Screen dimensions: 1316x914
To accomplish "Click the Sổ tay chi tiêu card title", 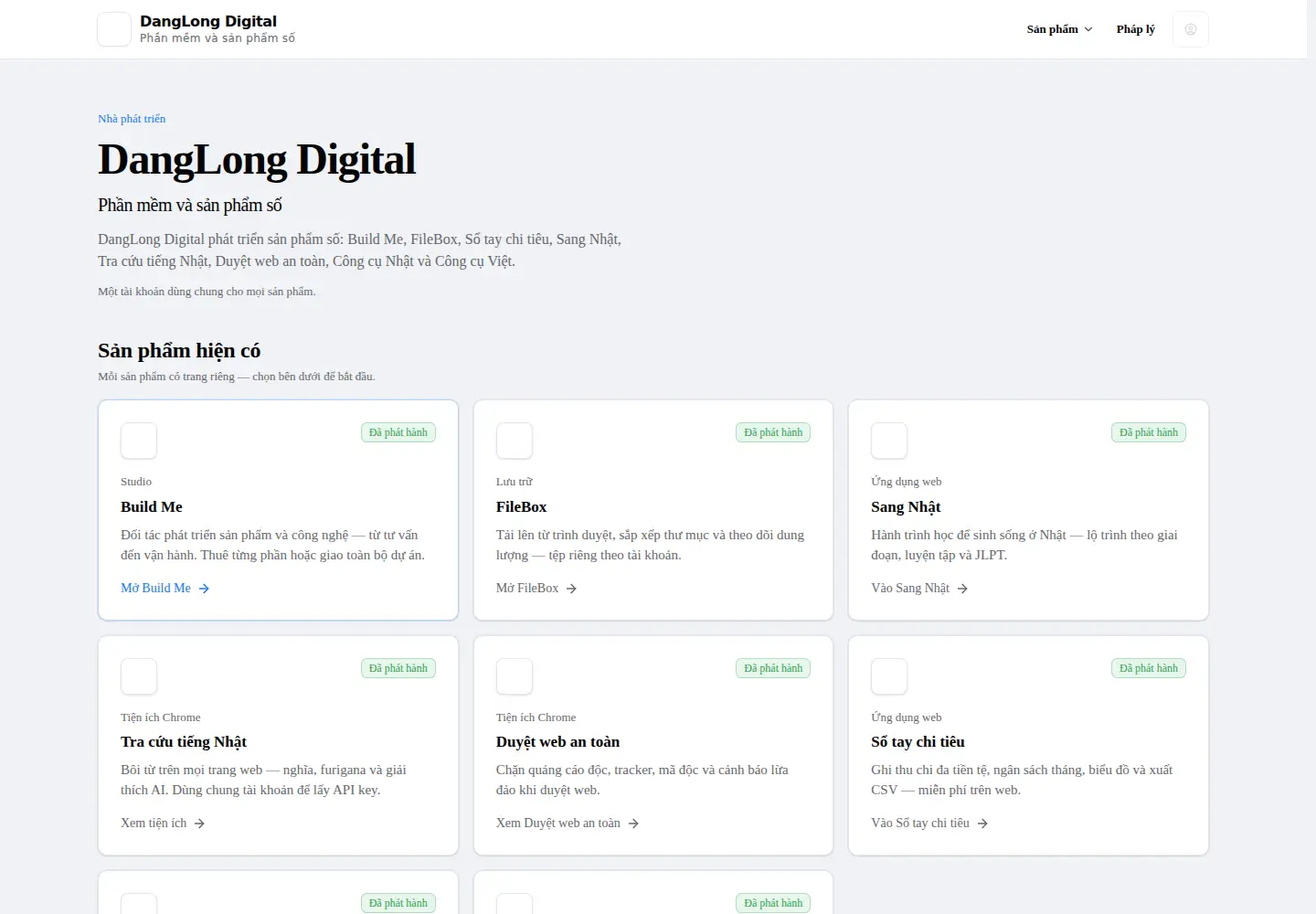I will tap(918, 742).
